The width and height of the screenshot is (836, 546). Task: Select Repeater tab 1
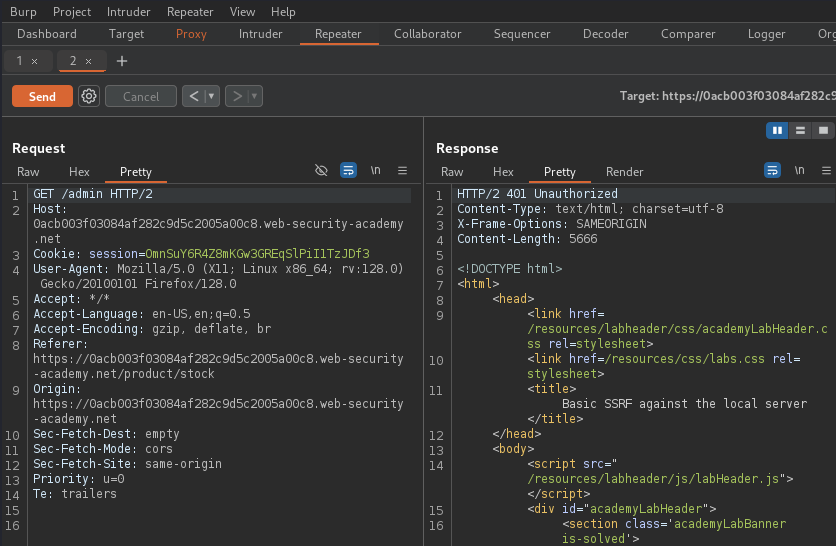click(19, 61)
